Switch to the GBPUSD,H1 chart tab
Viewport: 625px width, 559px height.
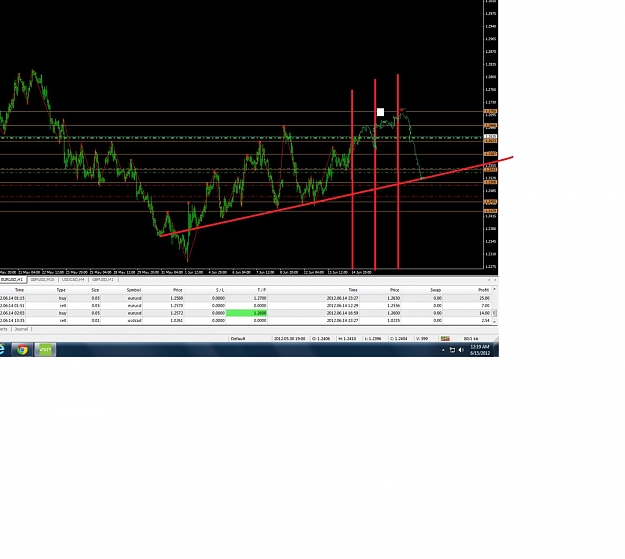tap(103, 280)
